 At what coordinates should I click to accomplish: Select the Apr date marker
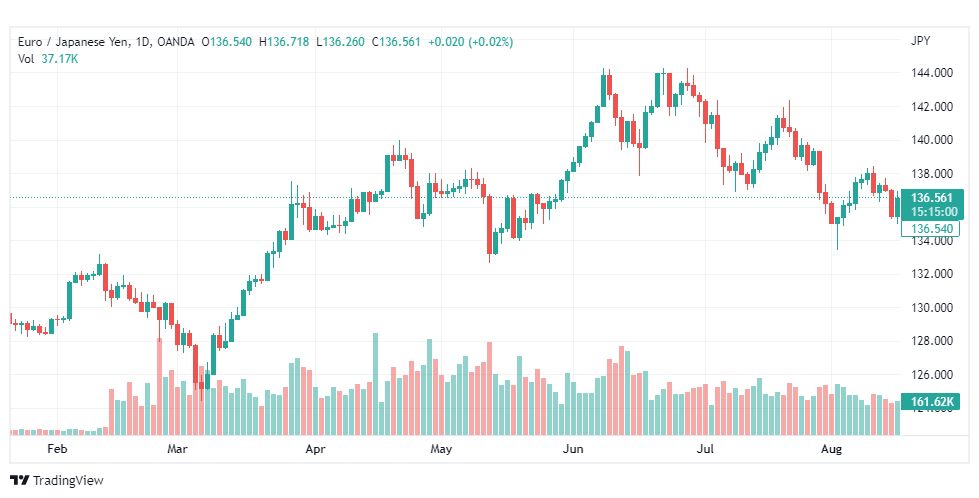click(x=315, y=449)
